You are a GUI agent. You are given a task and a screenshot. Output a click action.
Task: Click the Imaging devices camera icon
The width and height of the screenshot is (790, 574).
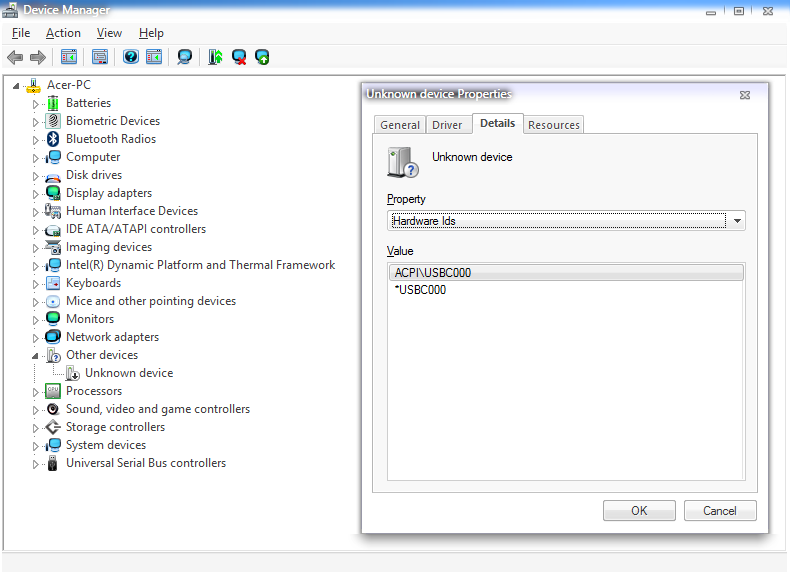(53, 247)
